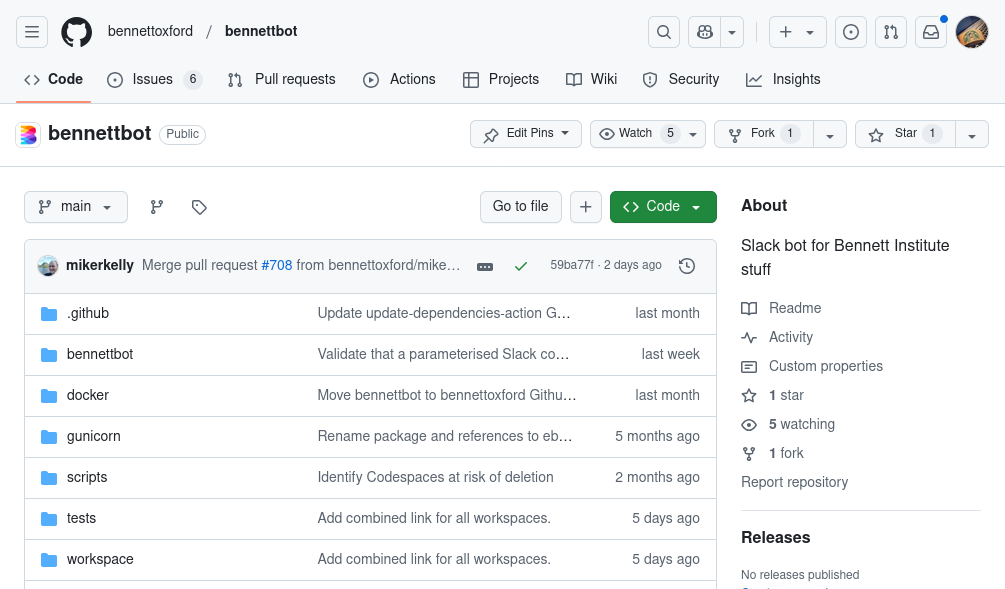Go to GitHub homepage via Octocat logo
Screen dimensions: 1005x589
point(76,31)
